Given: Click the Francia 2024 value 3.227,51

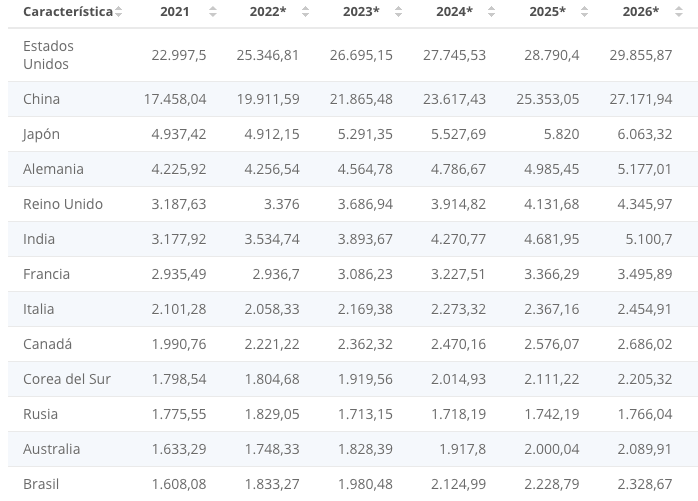Looking at the screenshot, I should (x=458, y=274).
